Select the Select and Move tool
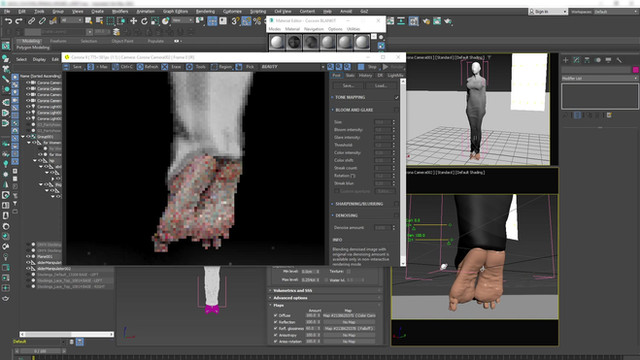 pos(133,21)
